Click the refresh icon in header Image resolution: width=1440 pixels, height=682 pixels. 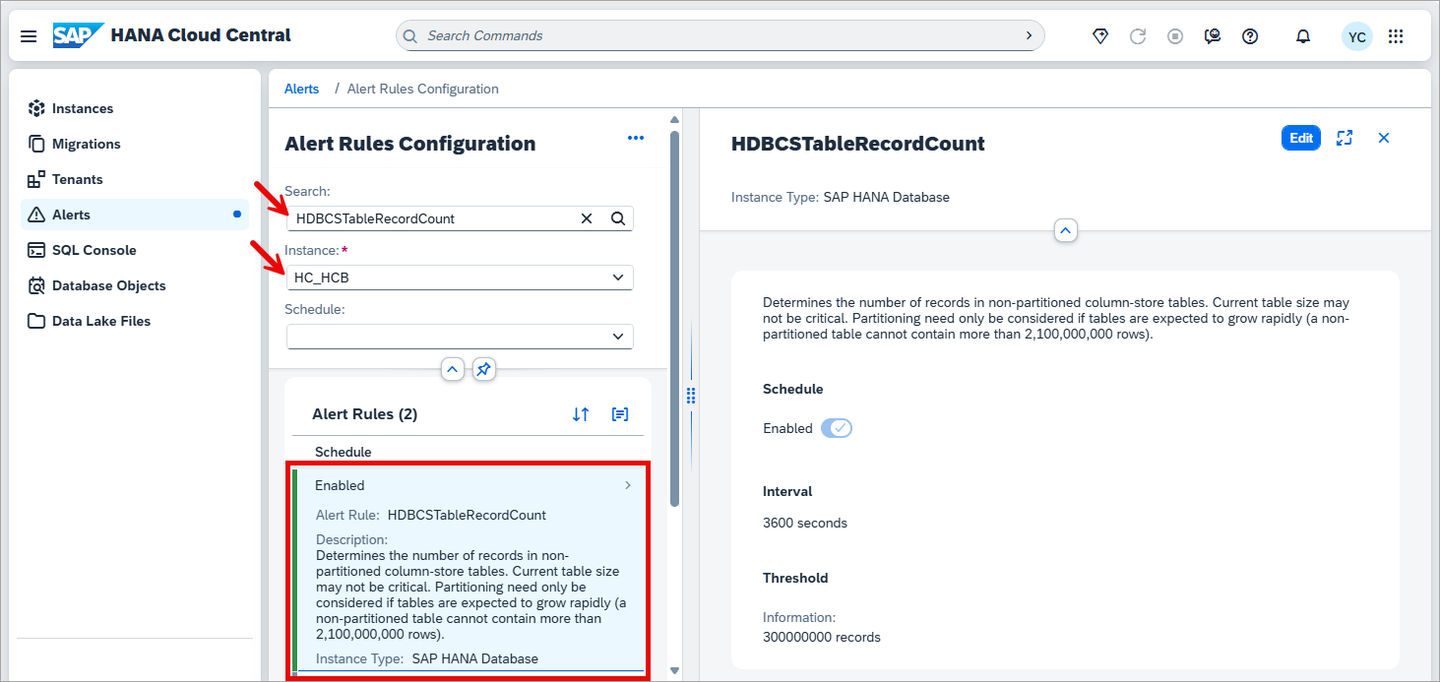pos(1138,36)
